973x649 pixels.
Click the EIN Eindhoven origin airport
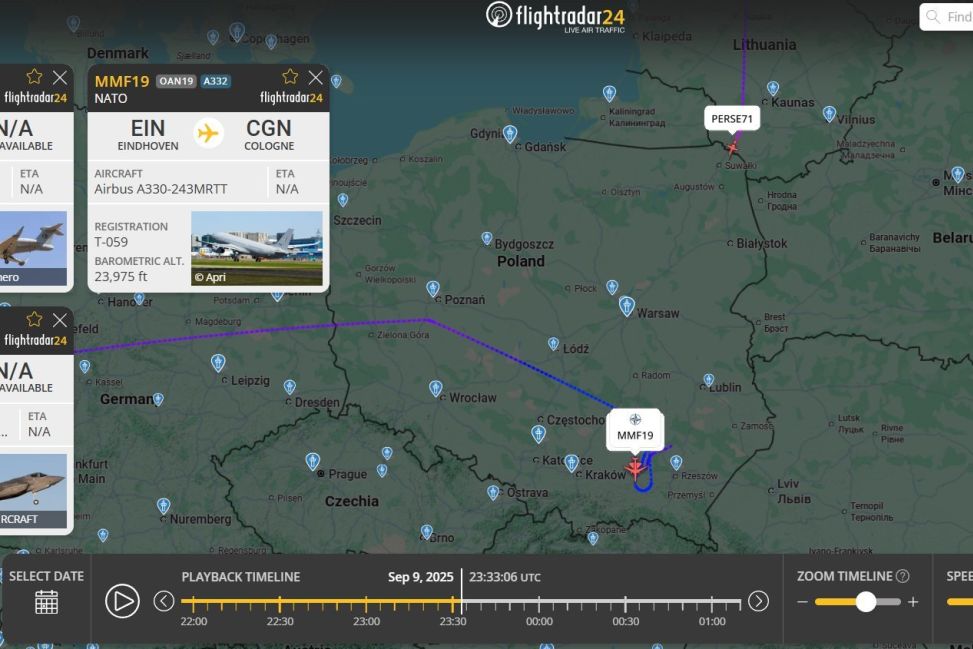[148, 135]
